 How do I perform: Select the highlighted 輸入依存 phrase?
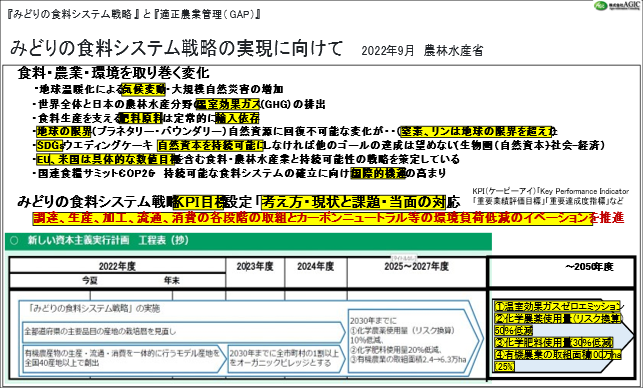click(x=237, y=119)
